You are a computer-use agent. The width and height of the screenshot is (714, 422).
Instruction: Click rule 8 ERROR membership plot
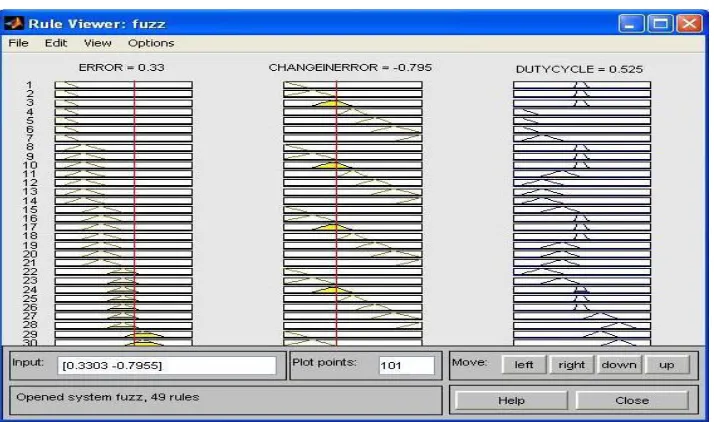(x=123, y=147)
